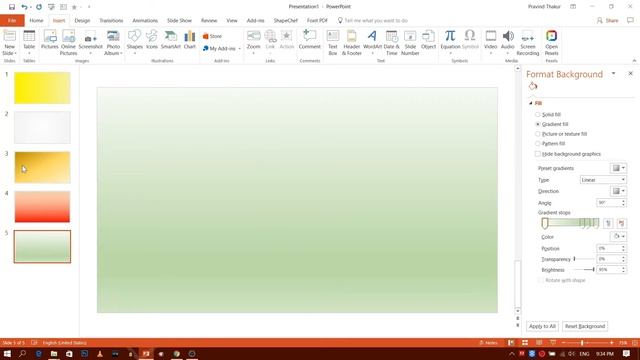Open the Windows Start menu

click(7, 353)
